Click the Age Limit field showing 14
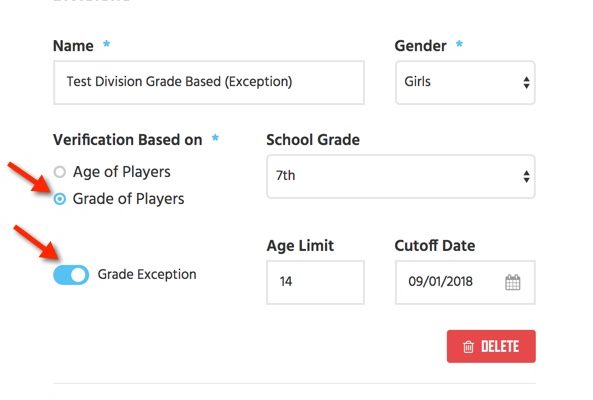Screen dimensions: 593x400 pyautogui.click(x=315, y=282)
